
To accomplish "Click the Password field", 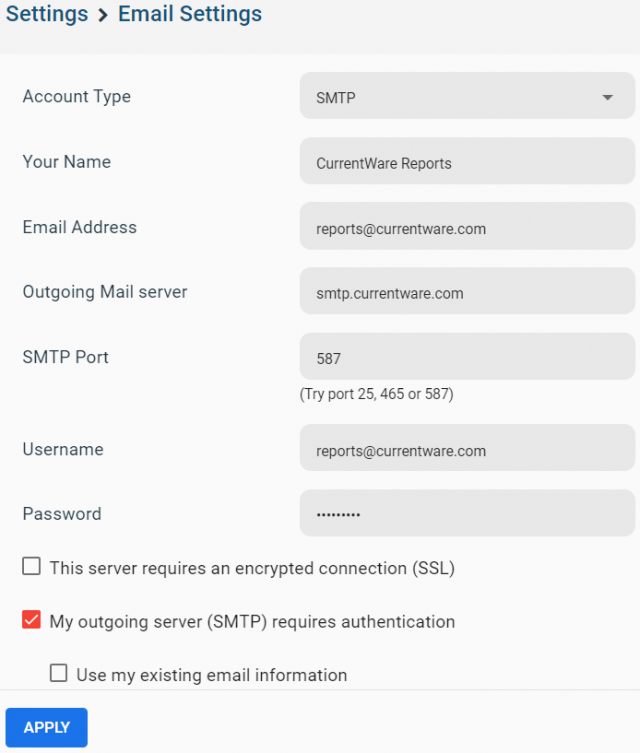I will (467, 513).
